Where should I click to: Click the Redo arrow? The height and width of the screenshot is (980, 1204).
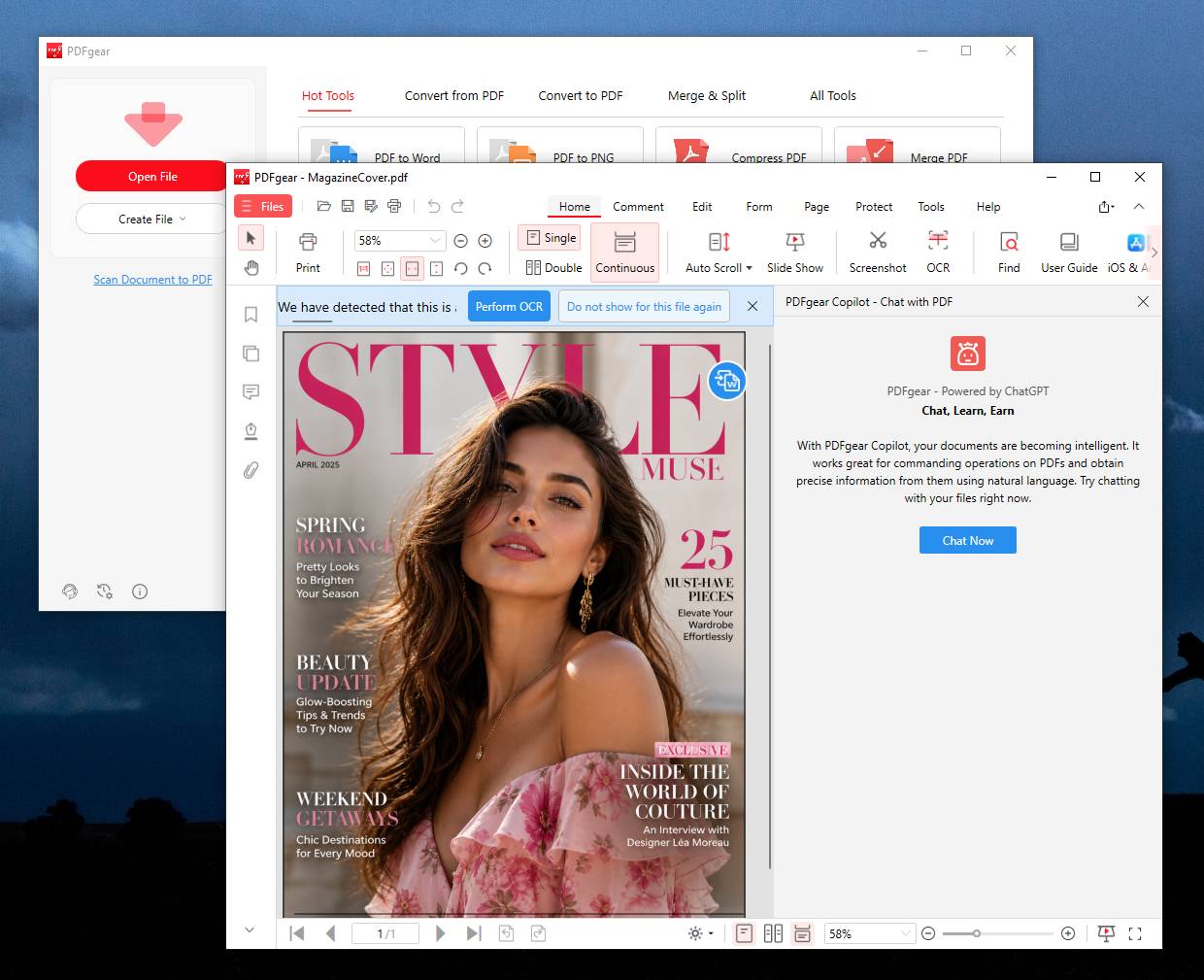(457, 206)
